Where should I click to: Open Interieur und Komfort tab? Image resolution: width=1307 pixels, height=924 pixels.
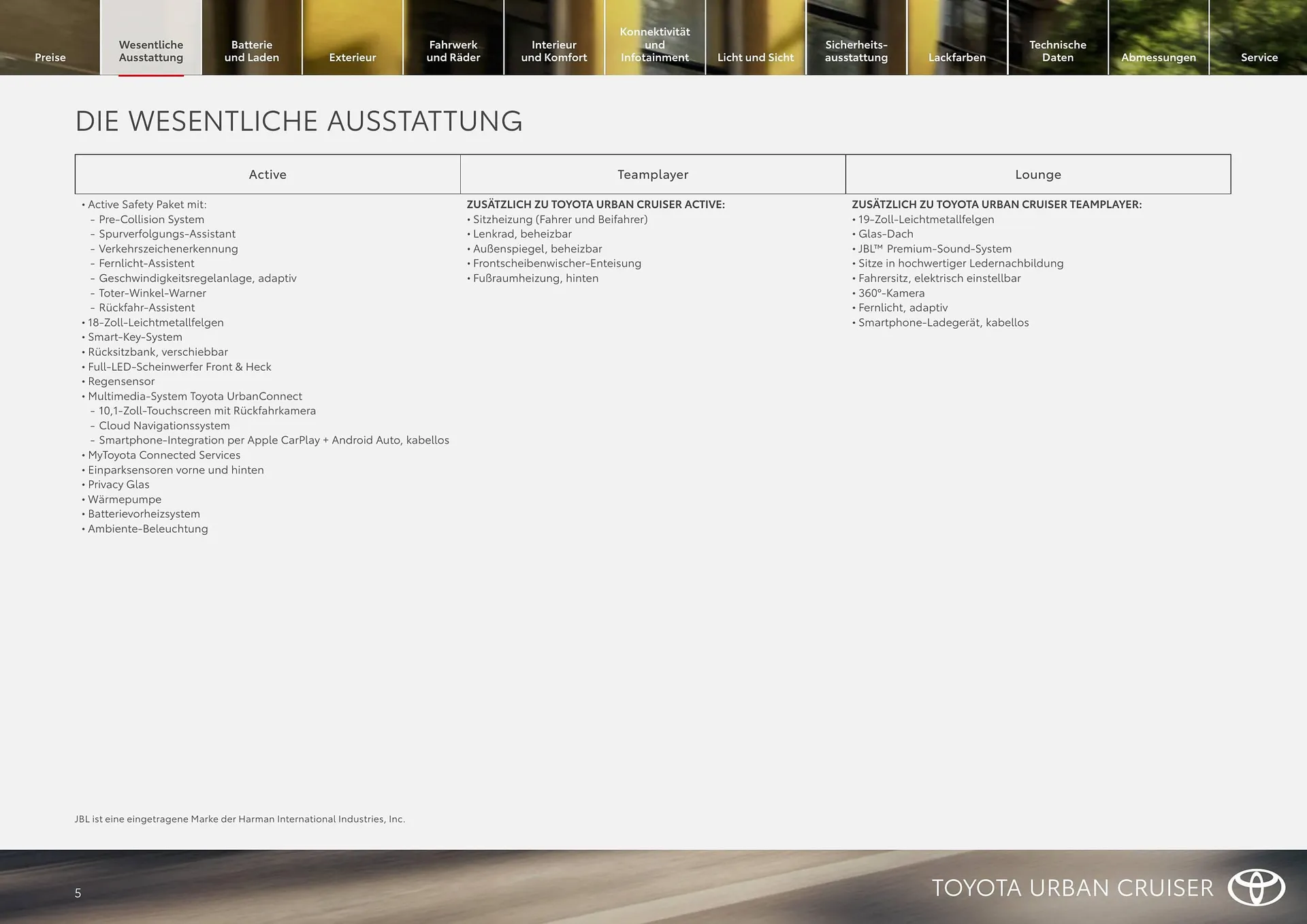coord(554,51)
